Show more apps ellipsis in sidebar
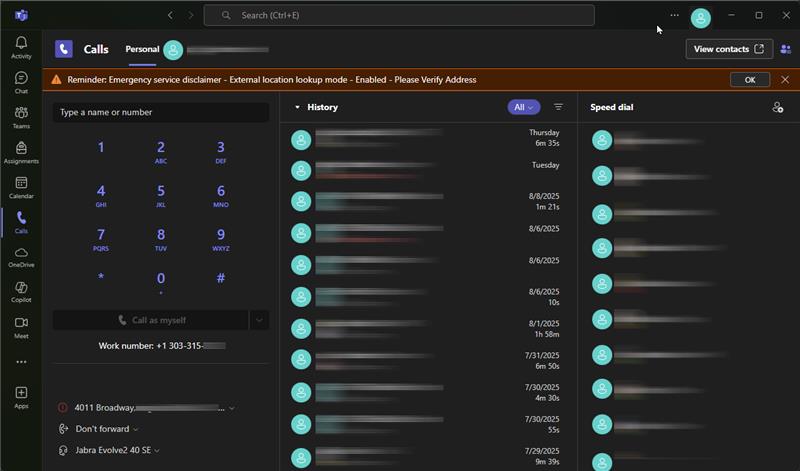800x471 pixels. (x=21, y=362)
